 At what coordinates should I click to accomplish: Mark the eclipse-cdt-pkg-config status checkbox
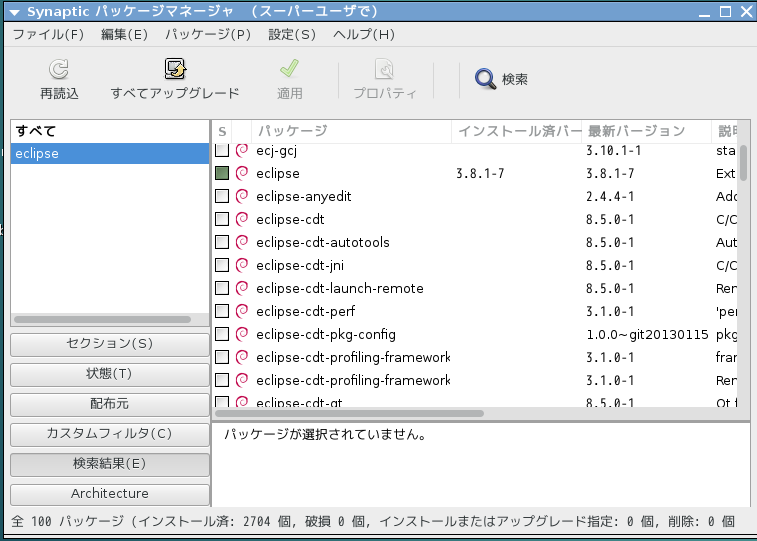[222, 334]
